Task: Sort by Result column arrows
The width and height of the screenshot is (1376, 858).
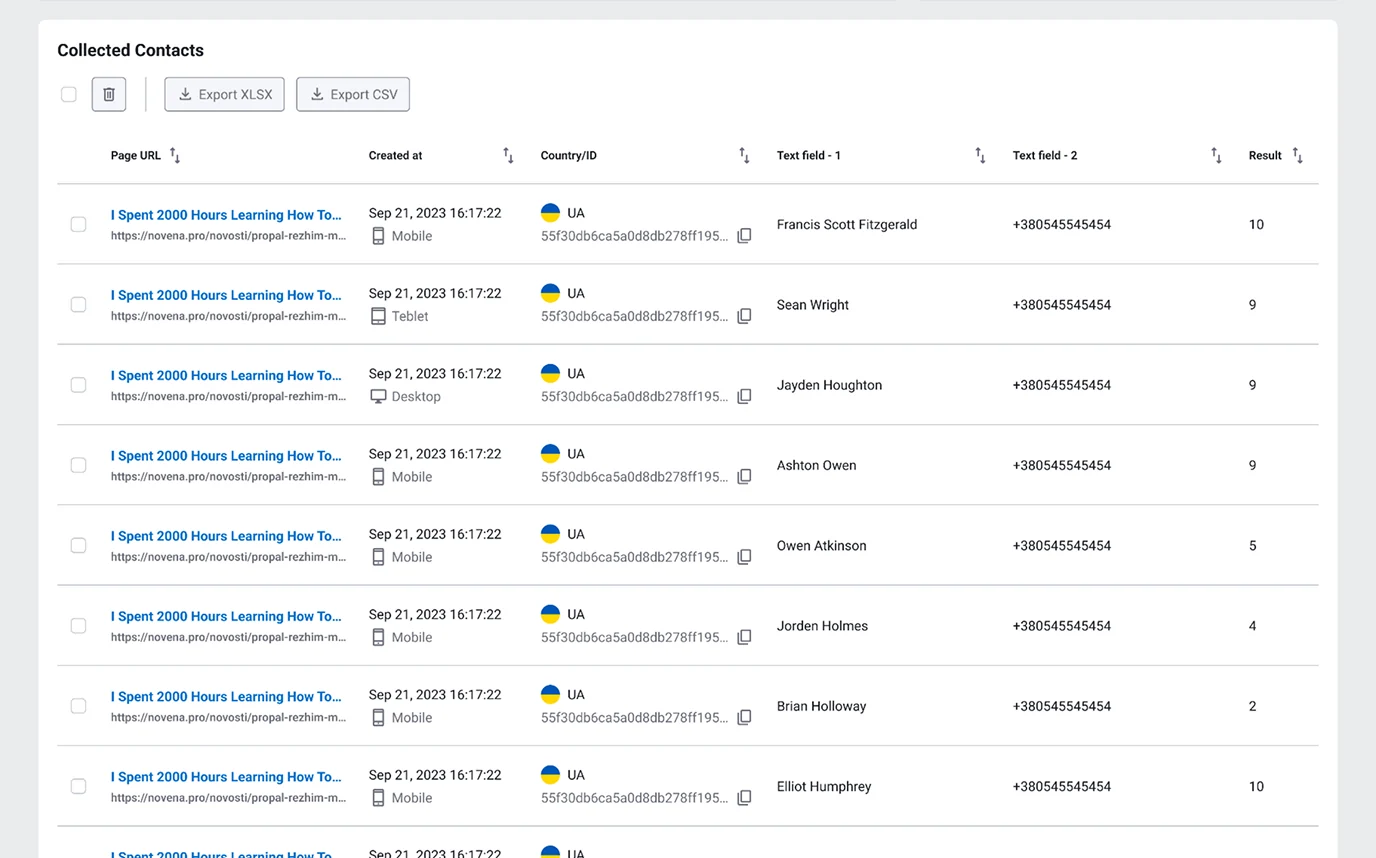Action: pos(1297,155)
